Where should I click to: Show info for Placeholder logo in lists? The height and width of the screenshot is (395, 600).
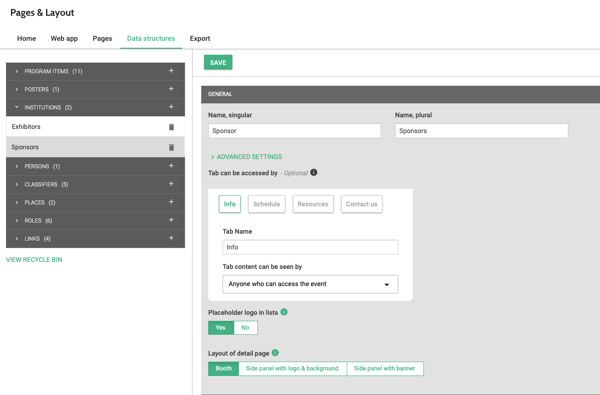284,312
